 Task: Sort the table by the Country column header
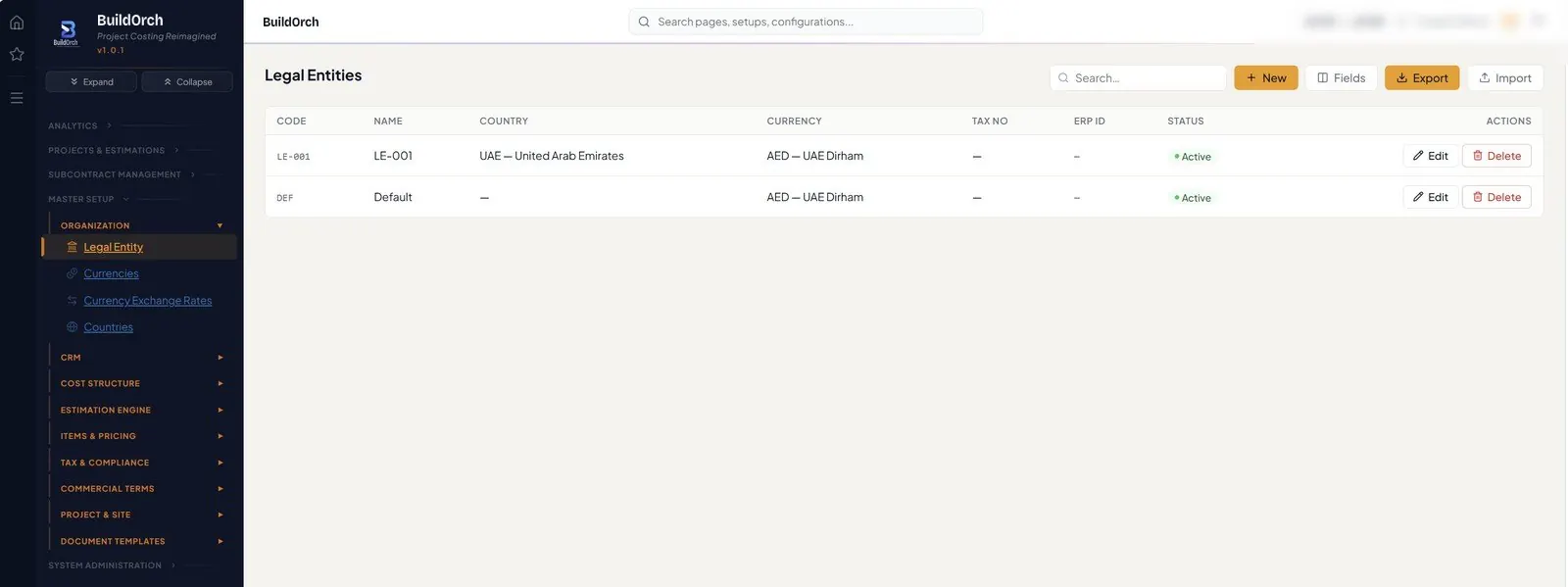click(504, 122)
